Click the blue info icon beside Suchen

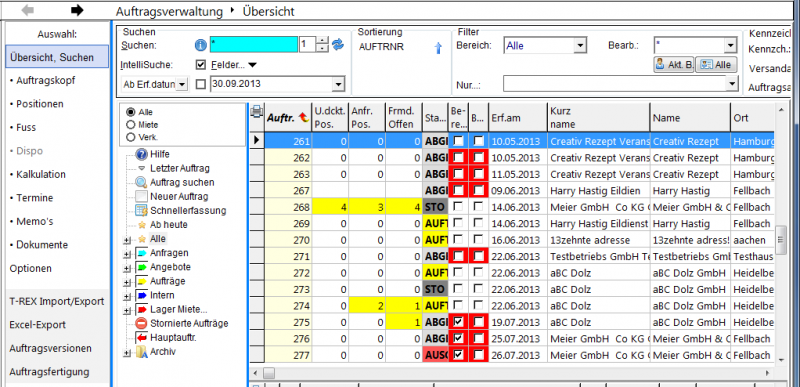click(x=201, y=45)
